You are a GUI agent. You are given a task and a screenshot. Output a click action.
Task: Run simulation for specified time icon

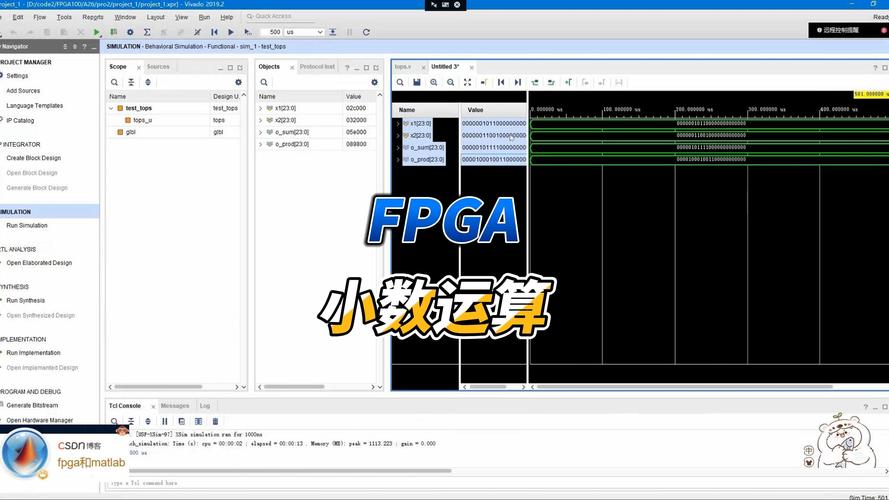click(x=248, y=32)
